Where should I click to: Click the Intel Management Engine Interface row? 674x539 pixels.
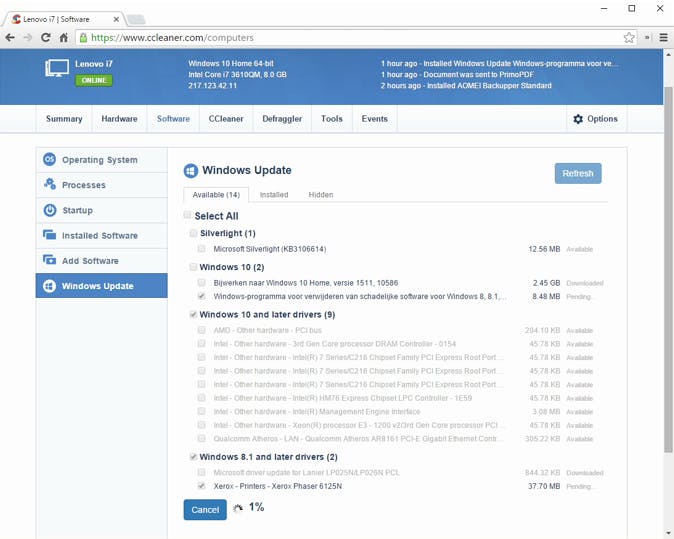pos(395,411)
